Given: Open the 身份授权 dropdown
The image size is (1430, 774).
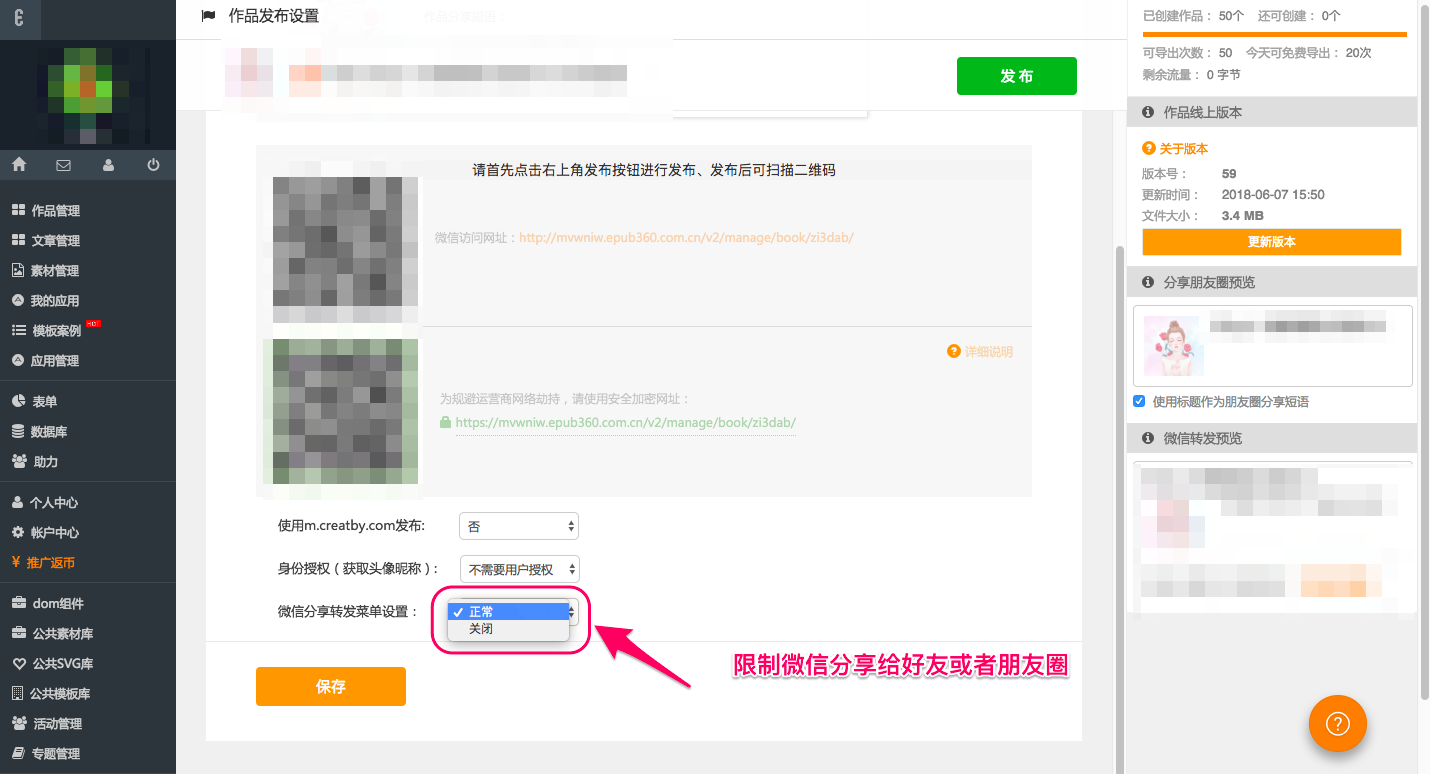Looking at the screenshot, I should (x=518, y=569).
